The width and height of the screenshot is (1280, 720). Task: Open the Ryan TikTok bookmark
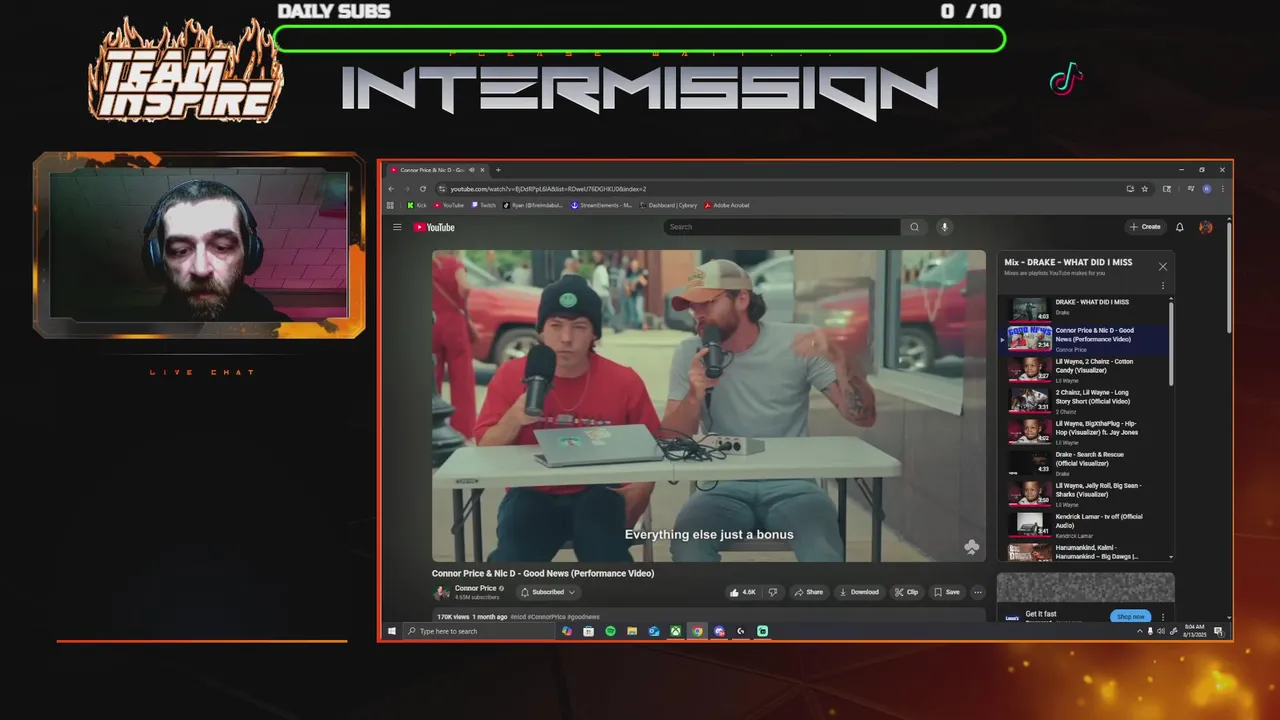pyautogui.click(x=533, y=205)
